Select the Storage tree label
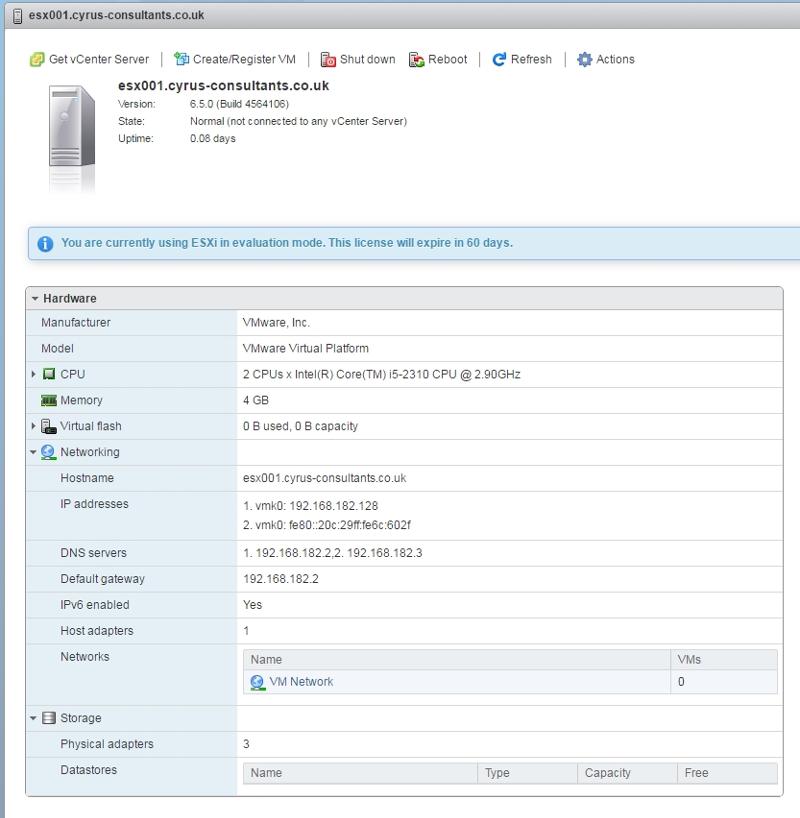Viewport: 800px width, 818px height. coord(81,718)
